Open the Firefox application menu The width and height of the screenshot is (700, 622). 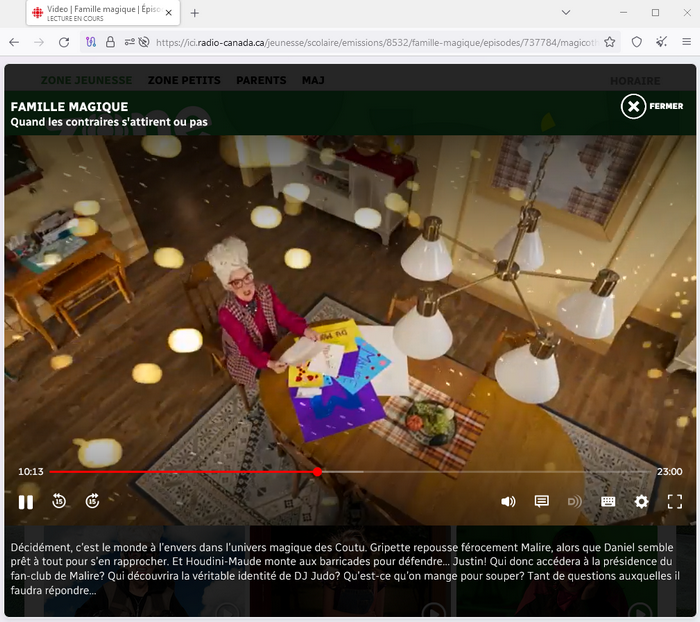pos(686,42)
